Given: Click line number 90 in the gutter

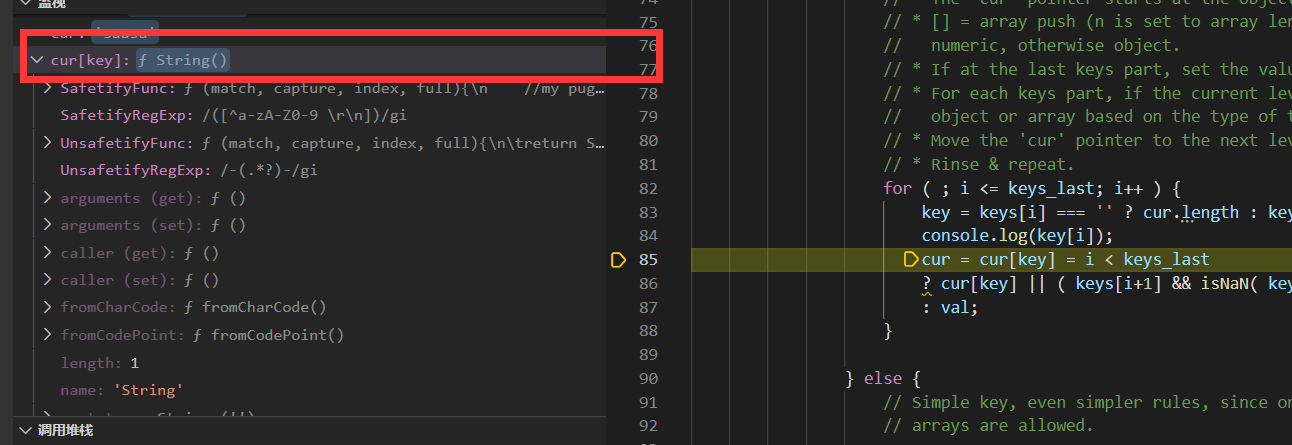Looking at the screenshot, I should tap(647, 379).
